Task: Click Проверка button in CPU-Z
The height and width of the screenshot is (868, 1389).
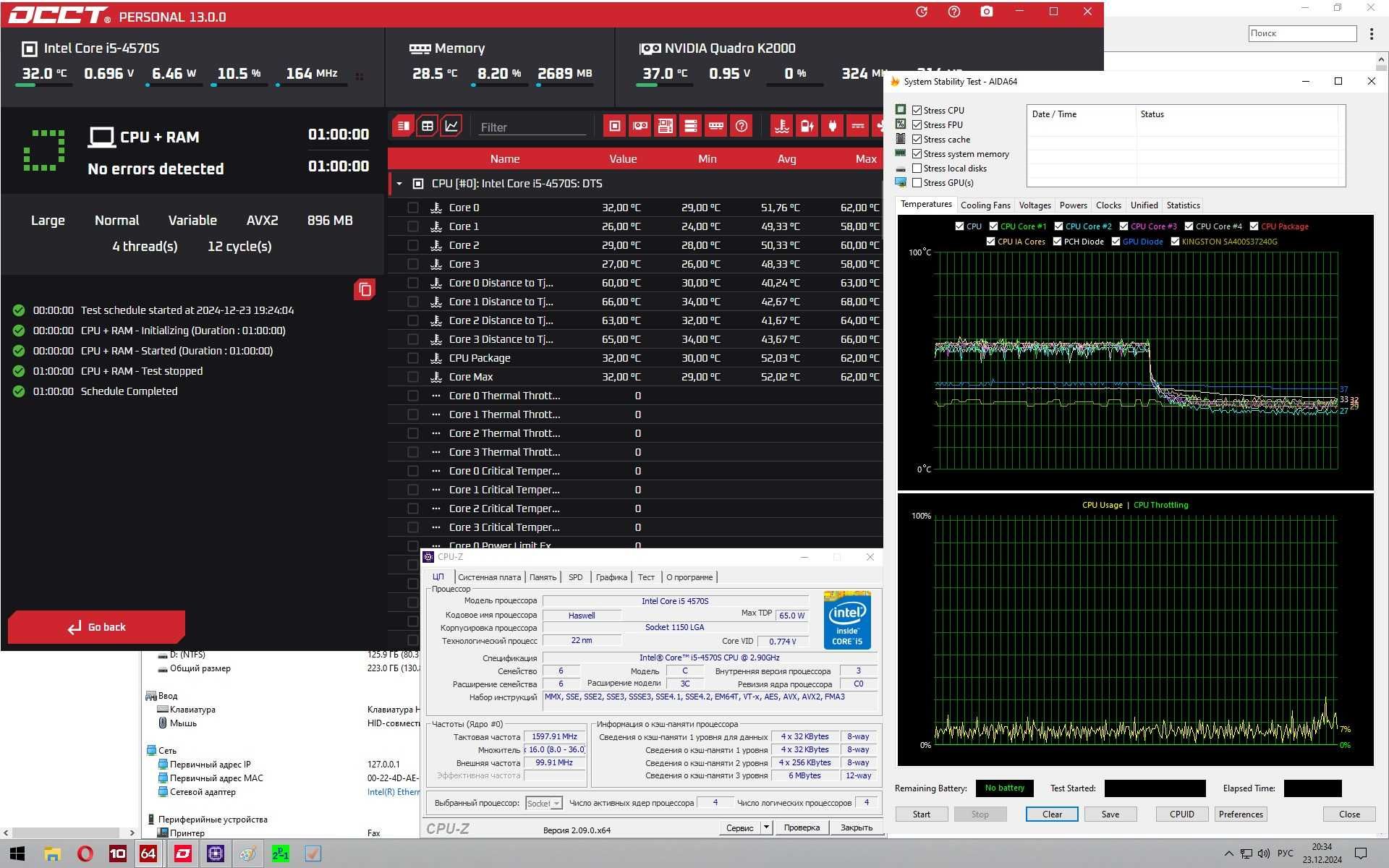Action: (802, 827)
